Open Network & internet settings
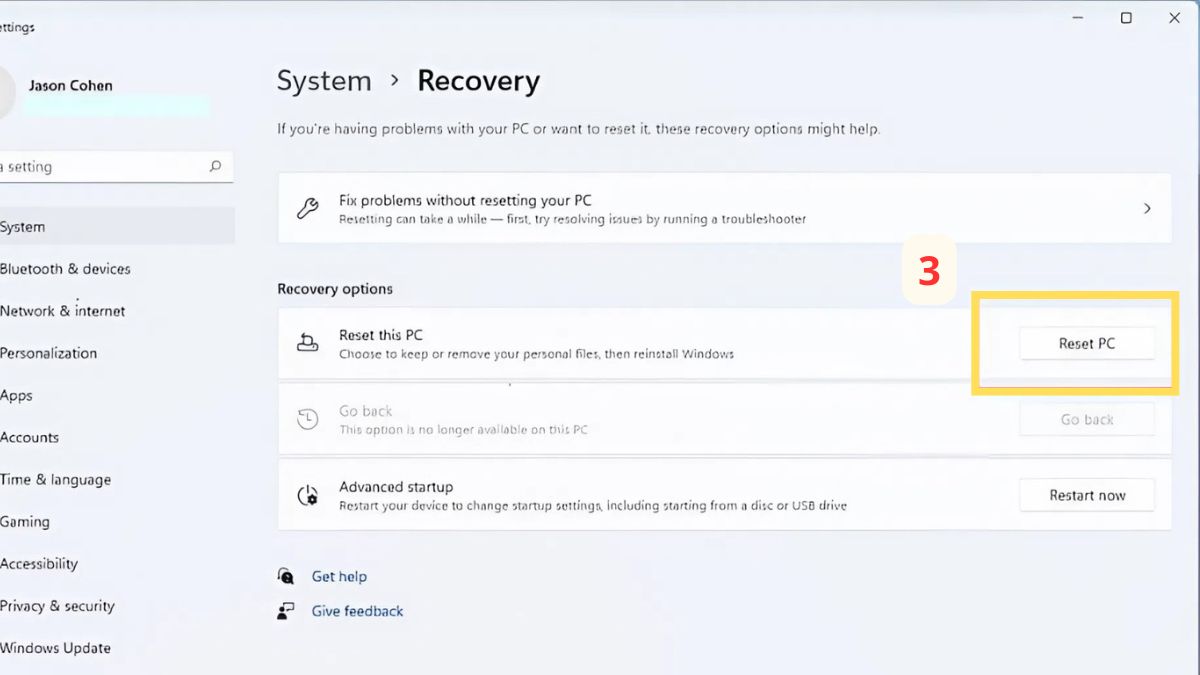 click(62, 311)
